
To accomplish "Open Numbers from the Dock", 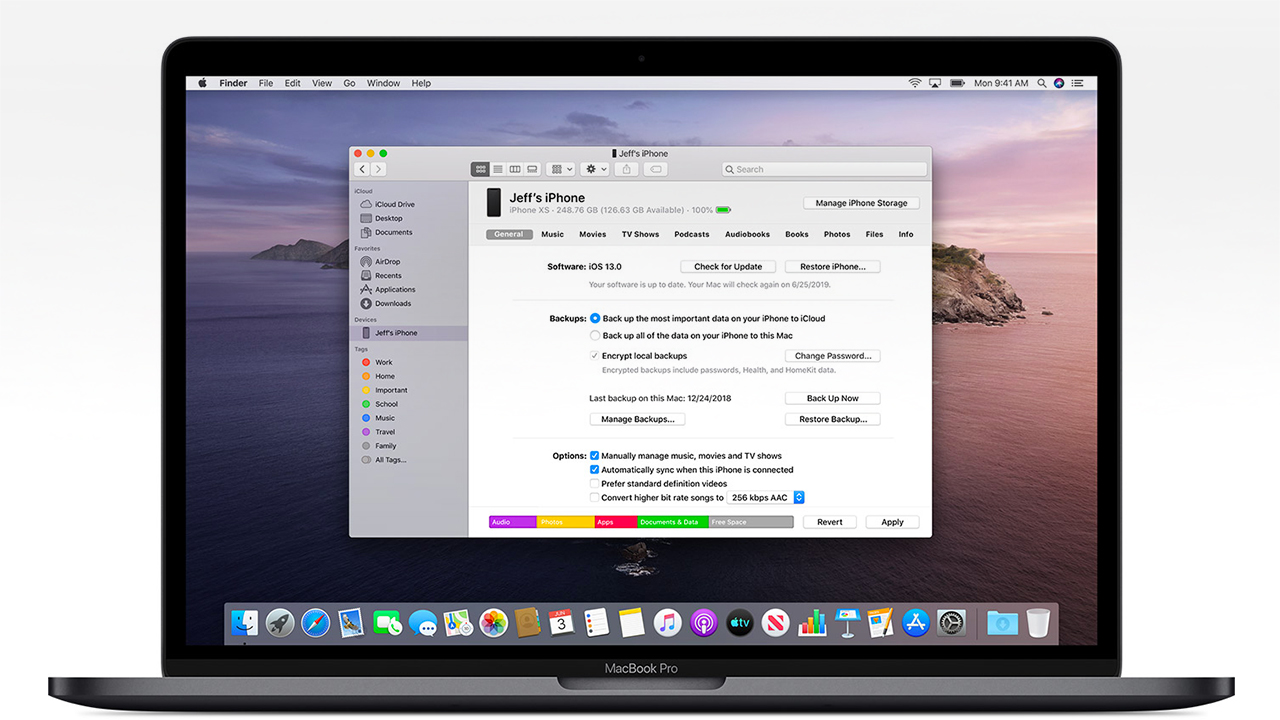I will tap(811, 623).
